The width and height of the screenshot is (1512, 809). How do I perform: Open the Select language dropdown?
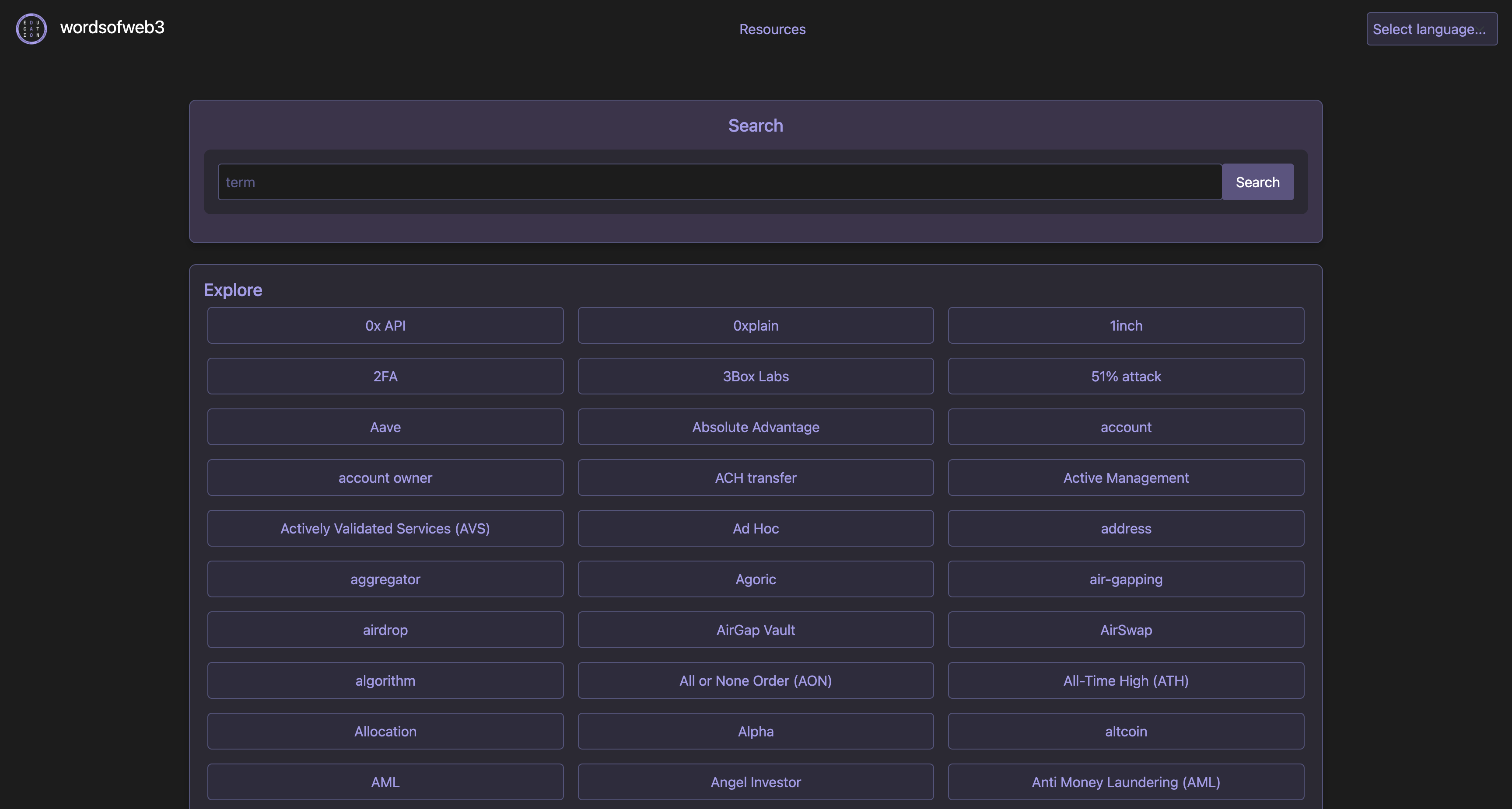[x=1431, y=28]
